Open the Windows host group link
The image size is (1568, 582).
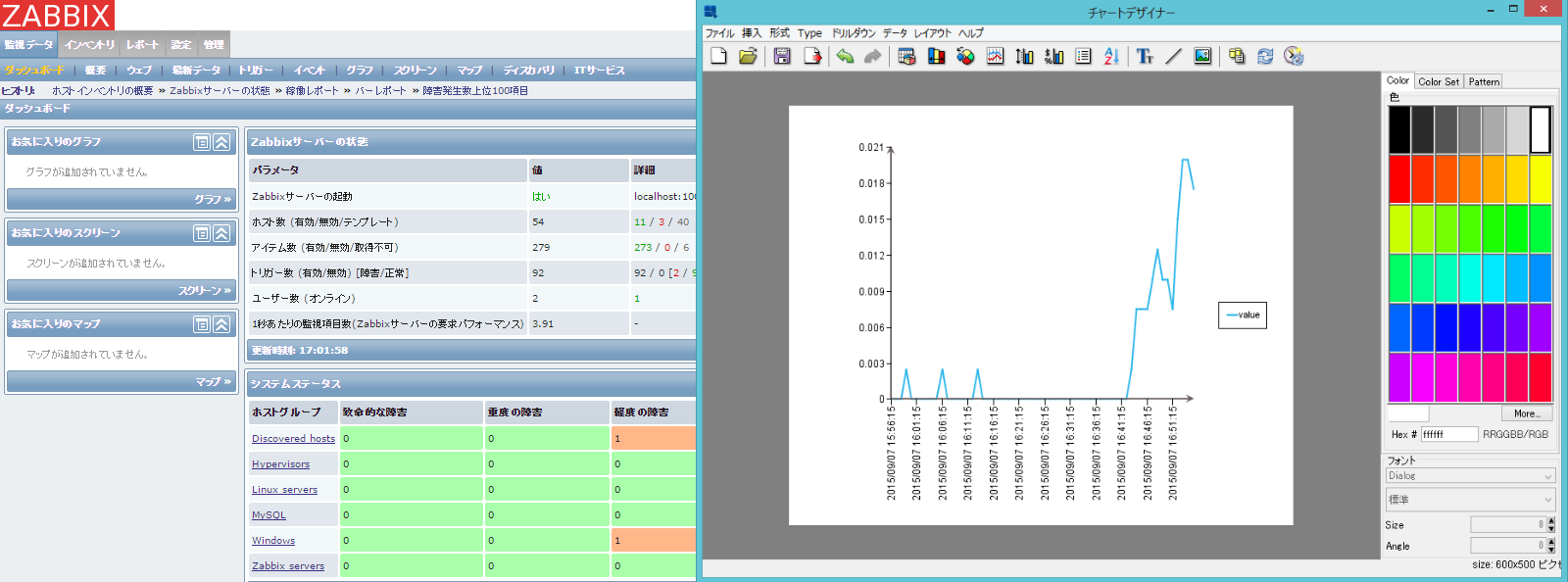point(273,541)
